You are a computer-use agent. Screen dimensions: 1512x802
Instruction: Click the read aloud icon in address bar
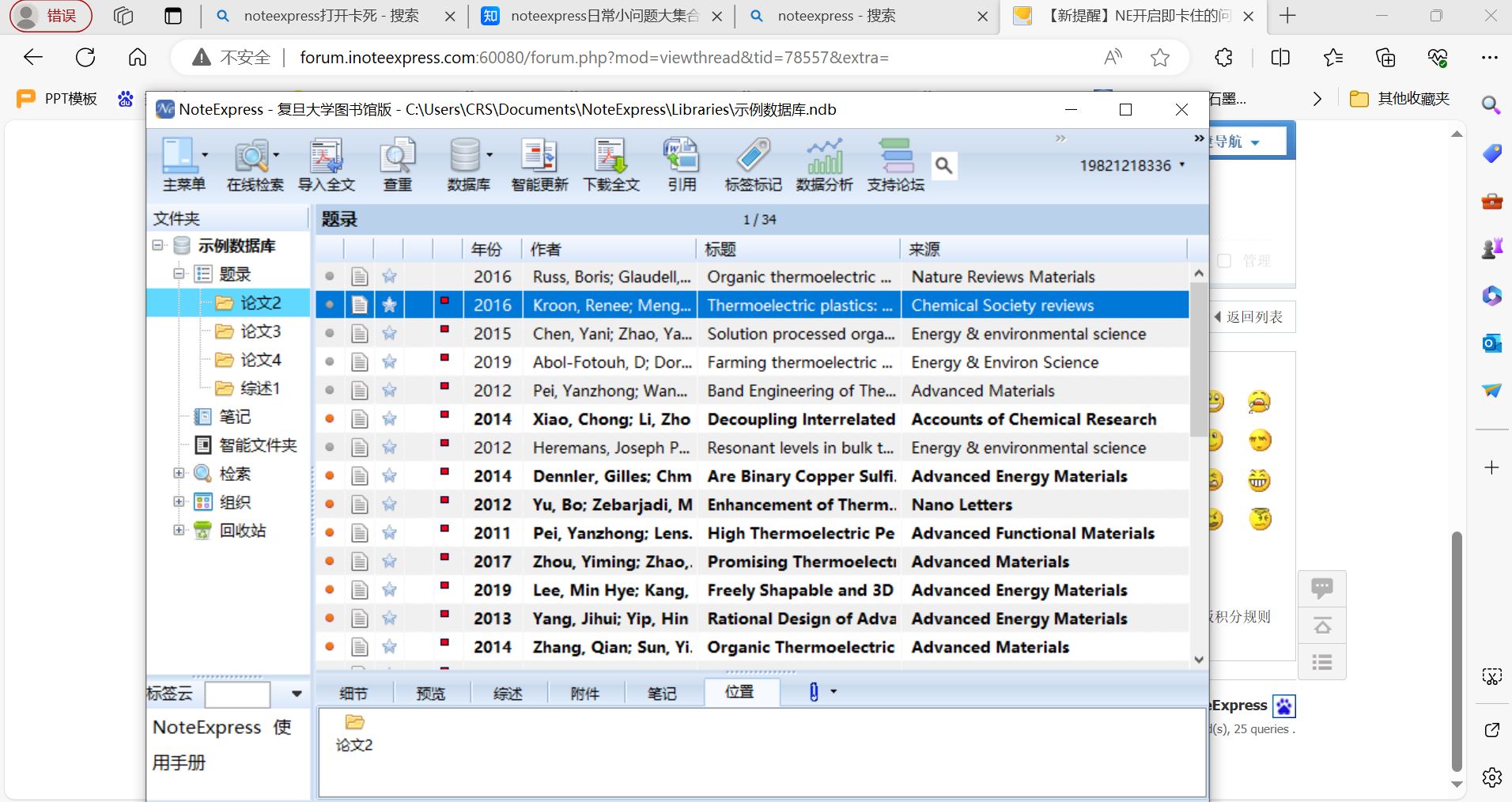pos(1113,57)
